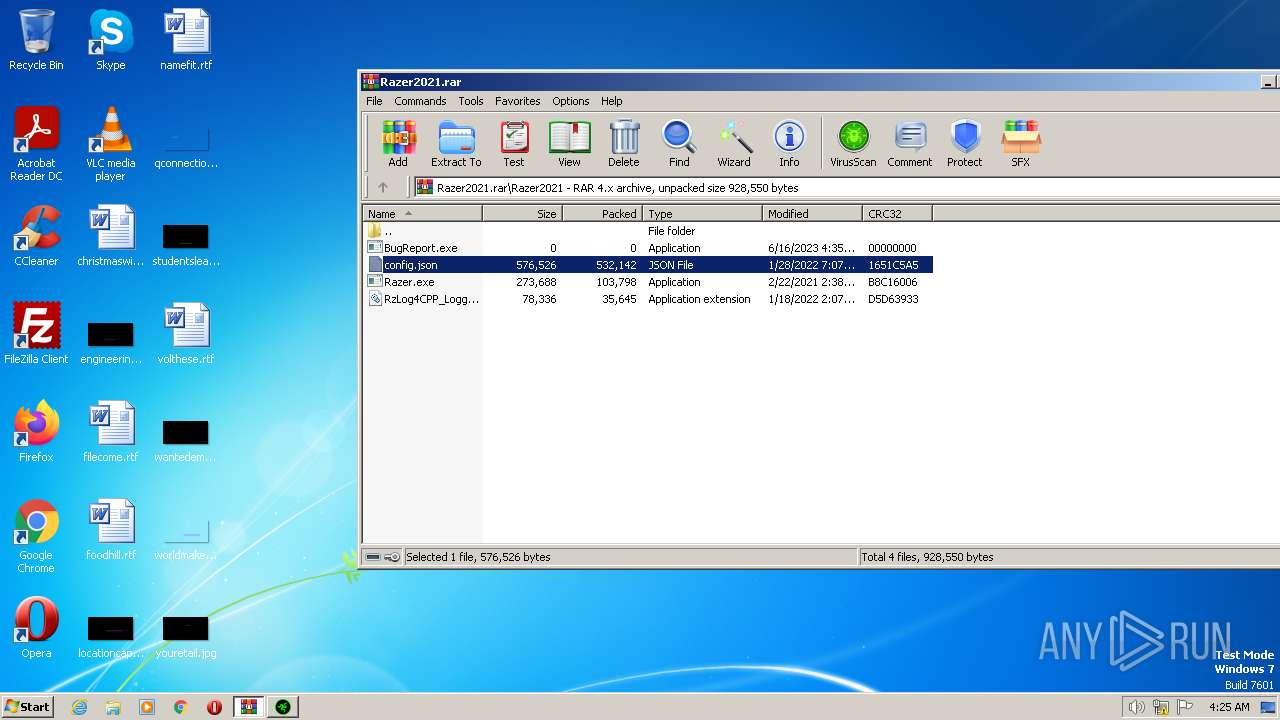Click the SFX toolbar icon
Viewport: 1280px width, 720px height.
pos(1021,143)
